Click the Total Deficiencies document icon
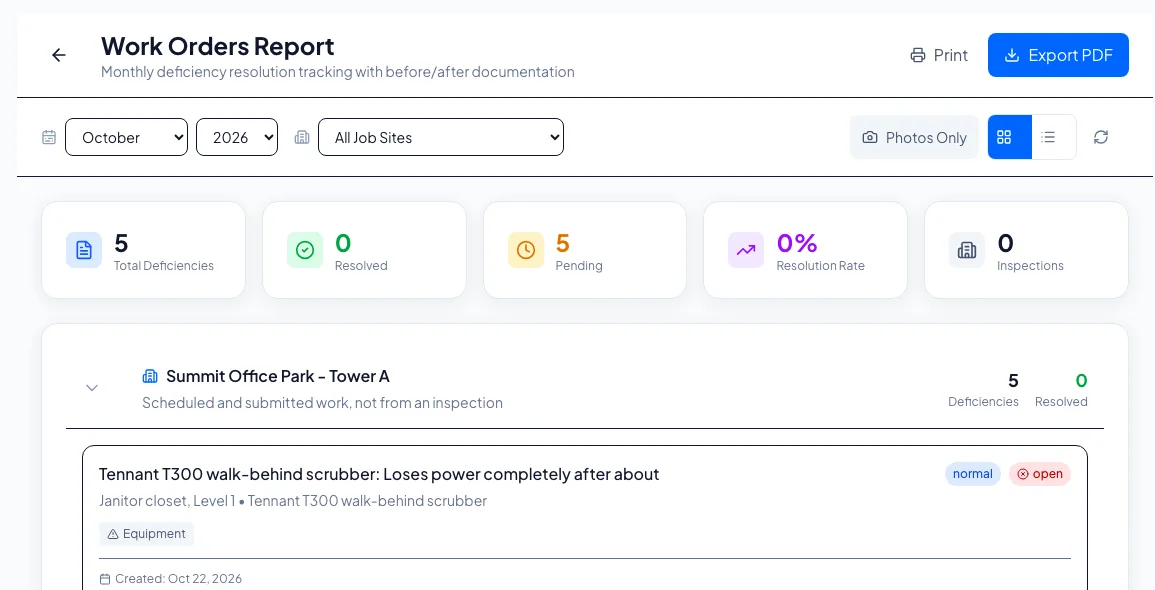1155x590 pixels. 84,250
